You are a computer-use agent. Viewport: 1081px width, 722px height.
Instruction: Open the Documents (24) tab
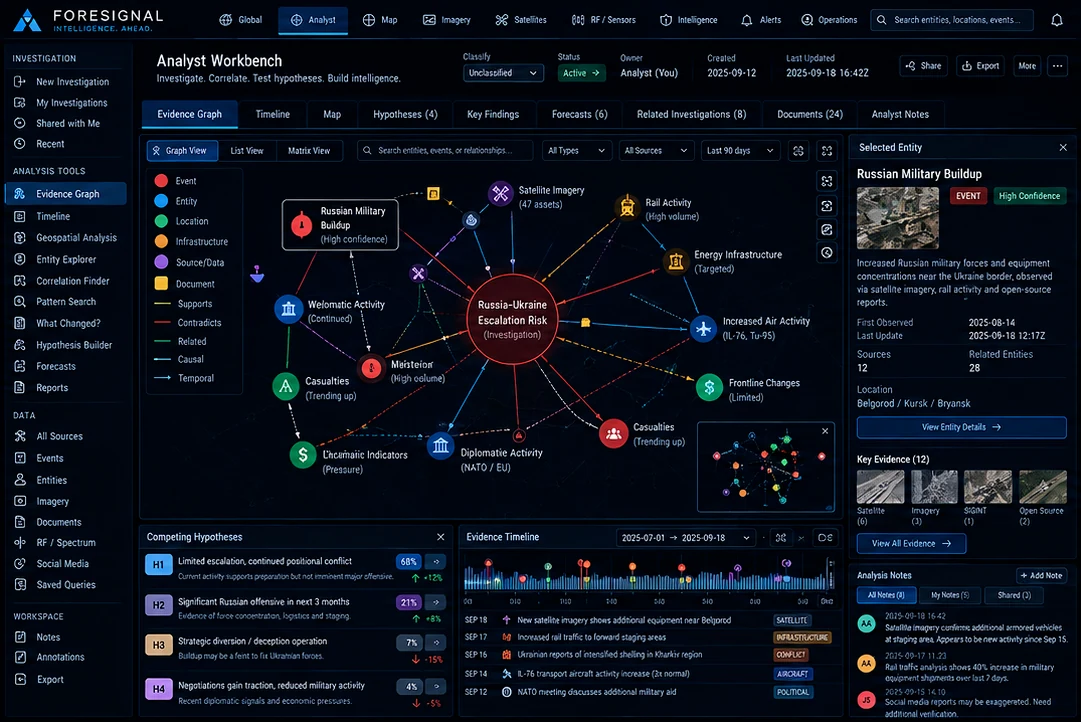810,114
